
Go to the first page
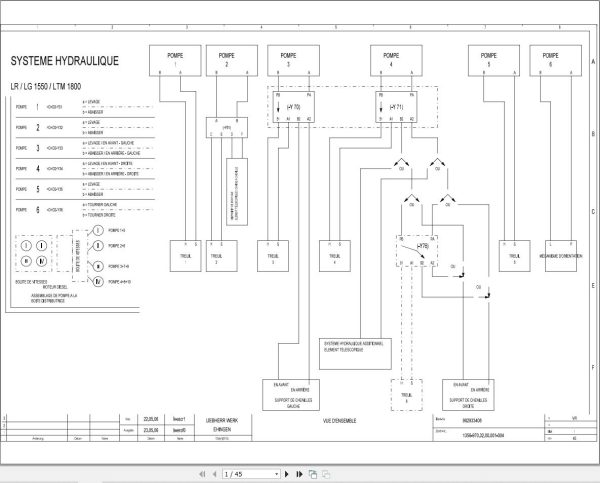click(x=202, y=474)
